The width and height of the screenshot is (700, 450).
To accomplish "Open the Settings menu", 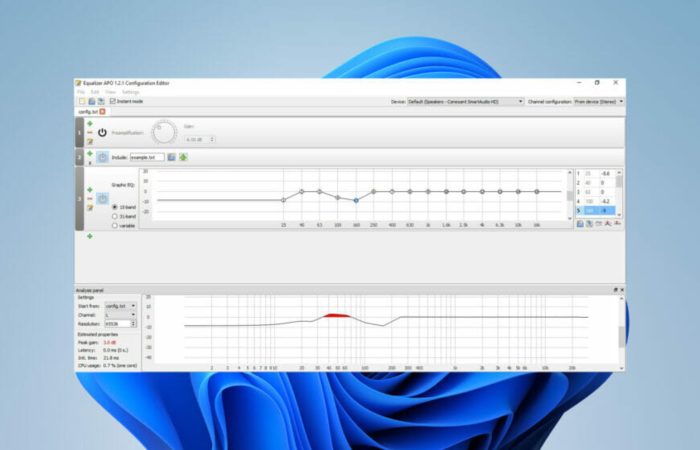I will [x=130, y=92].
